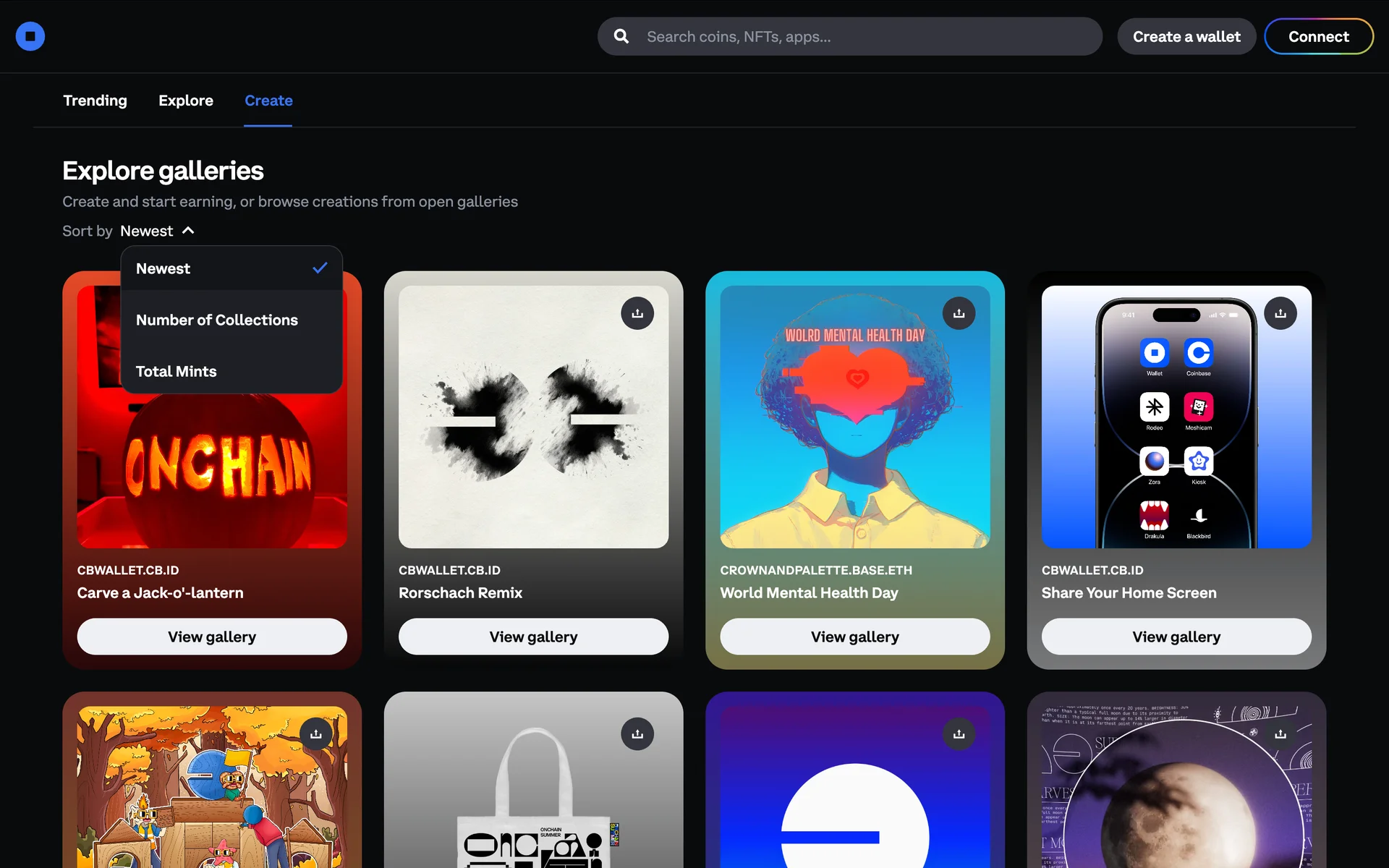The width and height of the screenshot is (1389, 868).
Task: Click share icon on blue circle card
Action: coord(959,734)
